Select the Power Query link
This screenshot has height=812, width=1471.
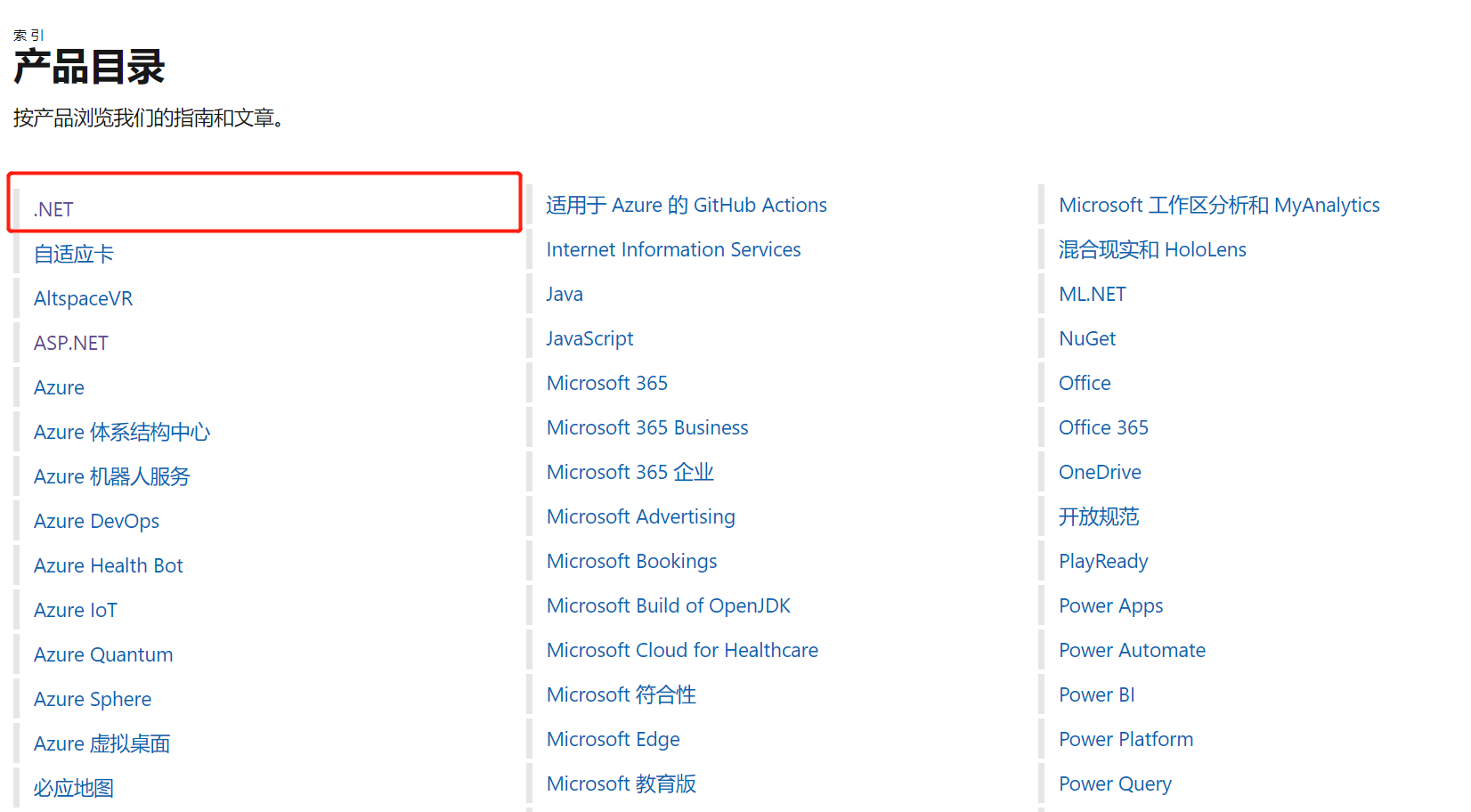(1115, 784)
